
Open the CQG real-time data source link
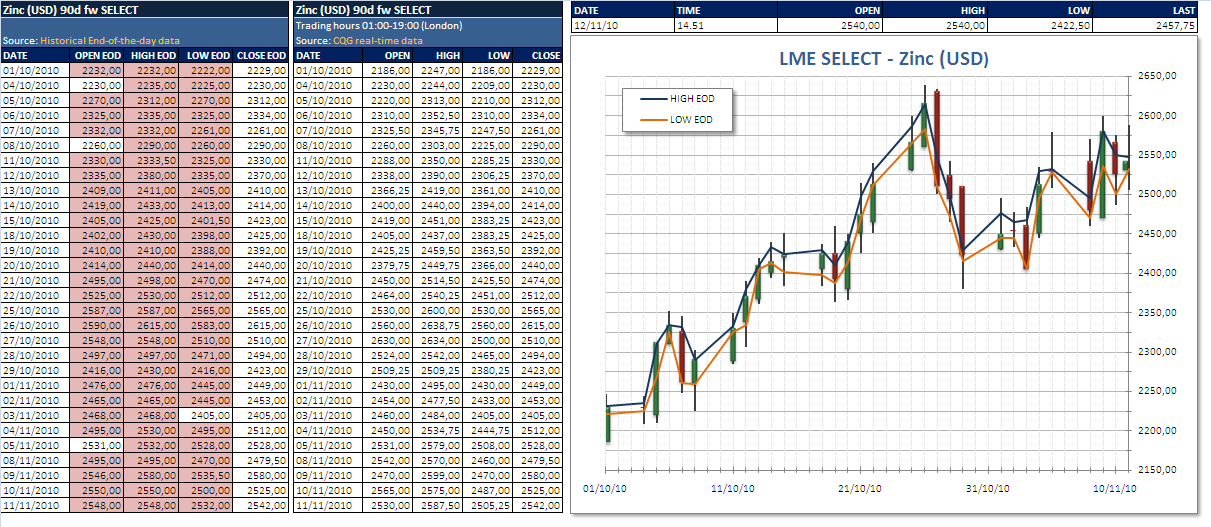coord(377,40)
